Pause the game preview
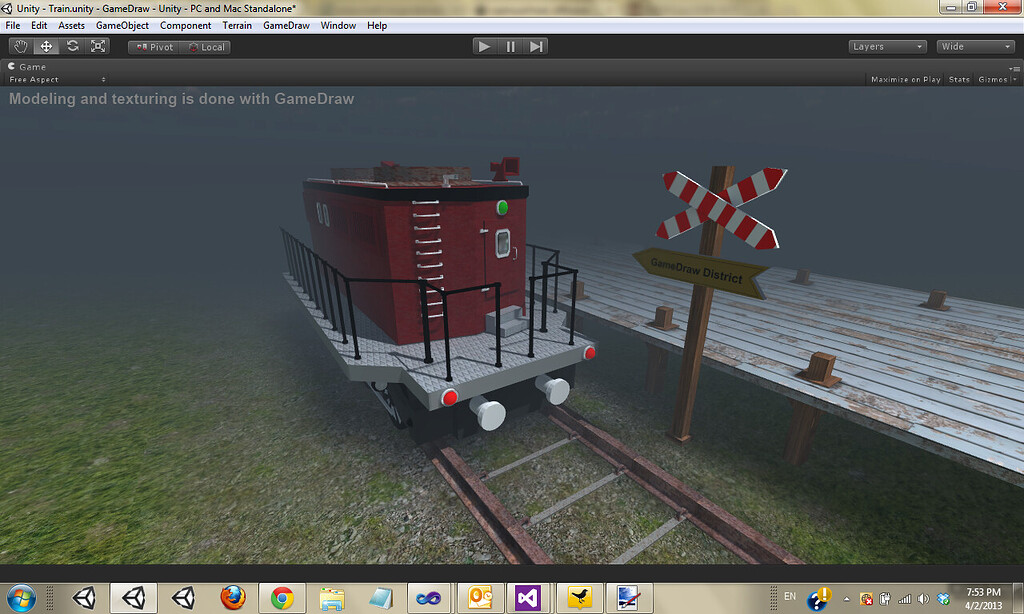The height and width of the screenshot is (614, 1024). click(x=511, y=45)
